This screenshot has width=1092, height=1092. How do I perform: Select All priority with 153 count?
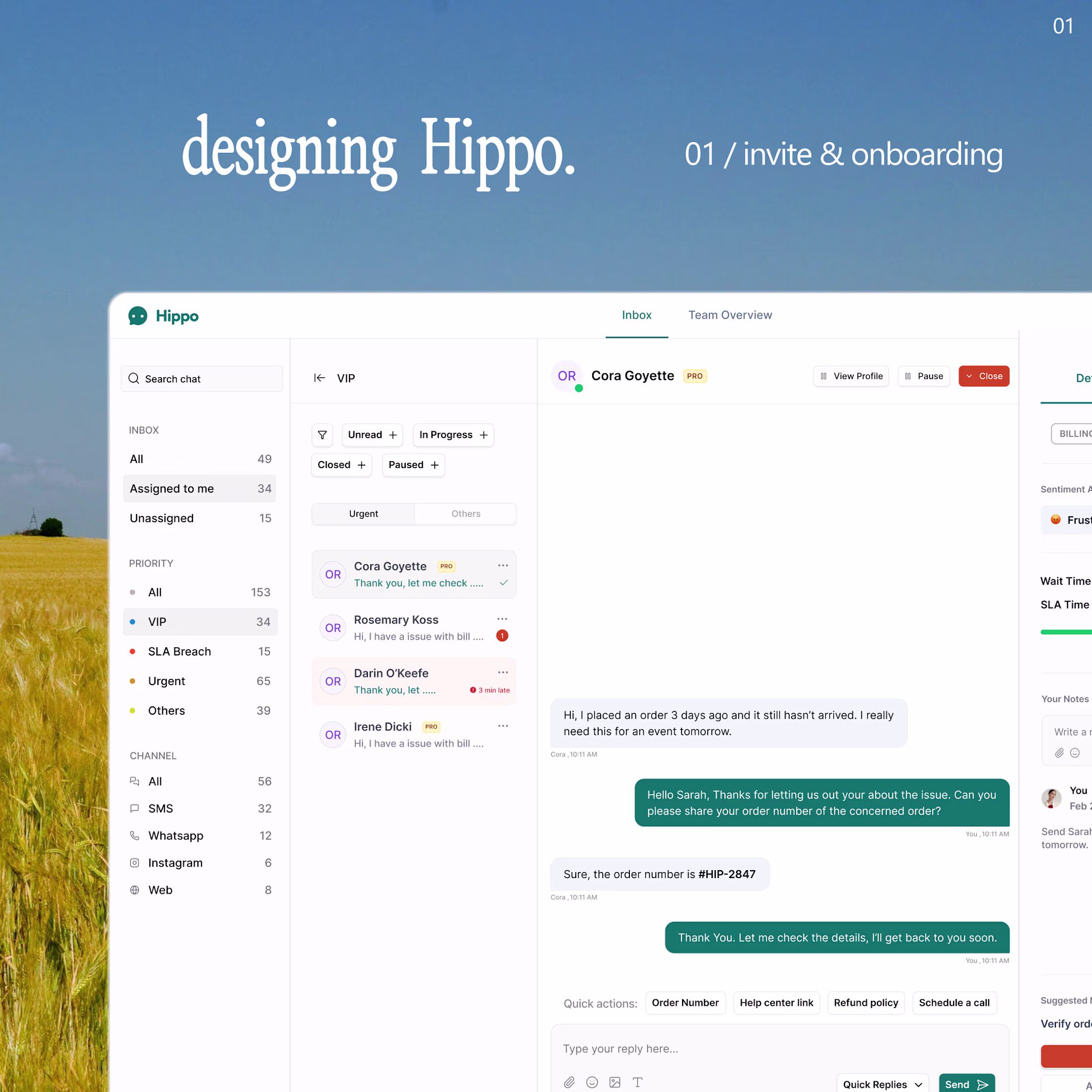click(x=200, y=592)
